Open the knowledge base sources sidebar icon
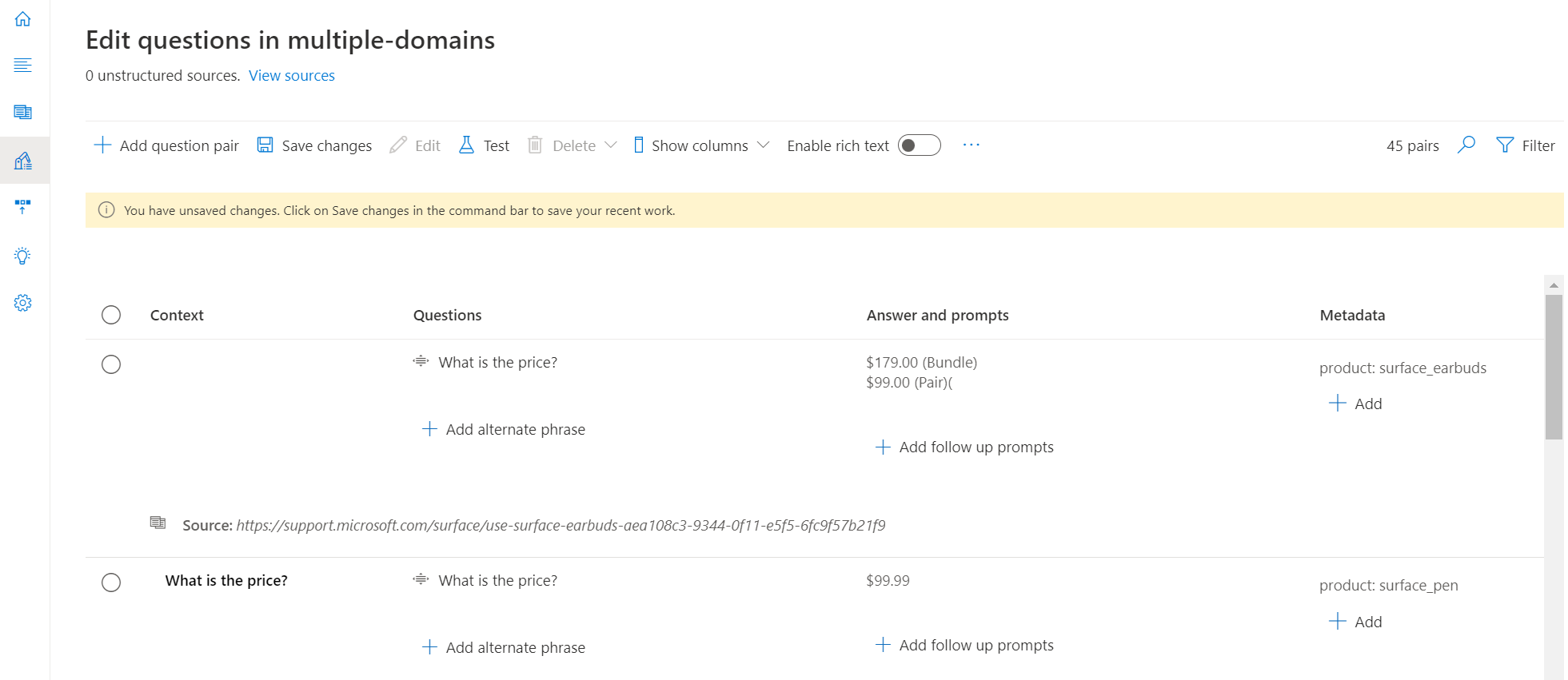The width and height of the screenshot is (1568, 680). pyautogui.click(x=22, y=112)
